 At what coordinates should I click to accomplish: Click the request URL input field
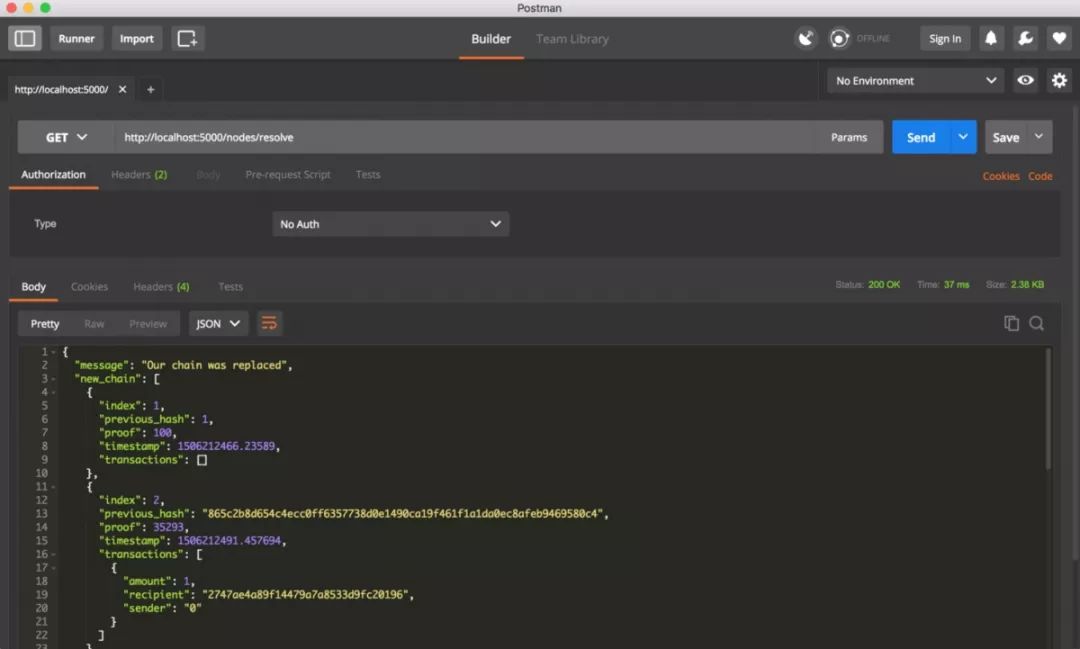pos(465,137)
